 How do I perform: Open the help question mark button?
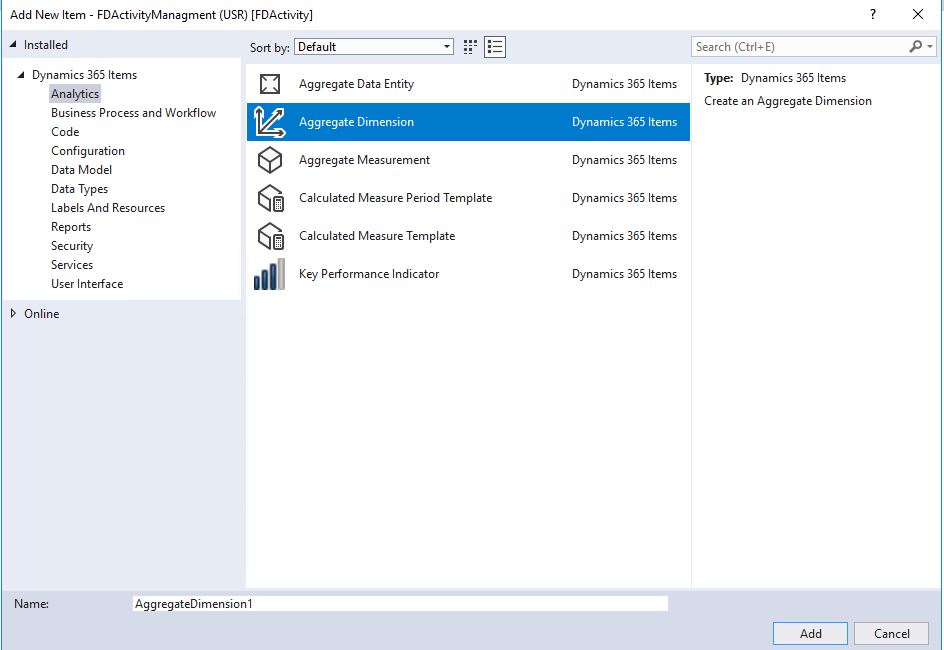coord(873,14)
